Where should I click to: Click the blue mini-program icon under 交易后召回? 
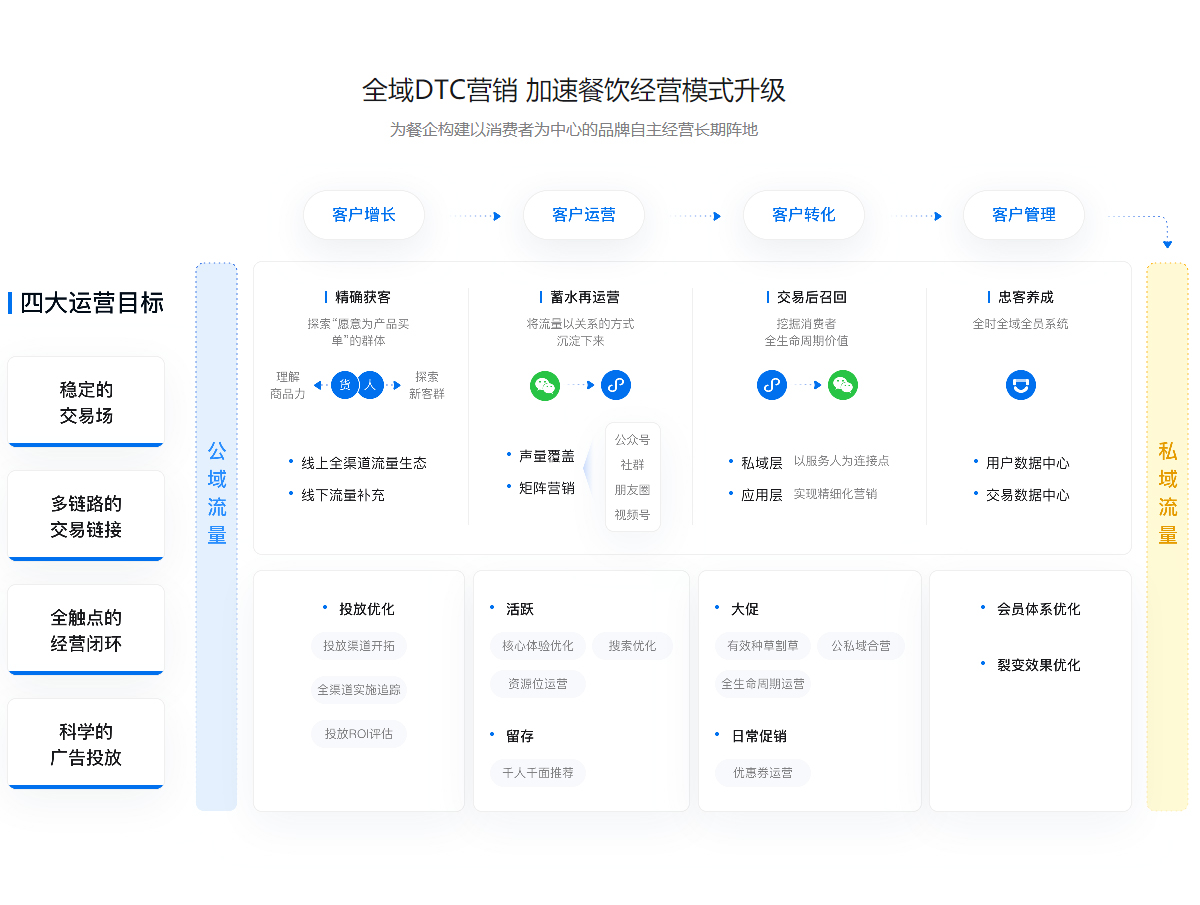(772, 385)
